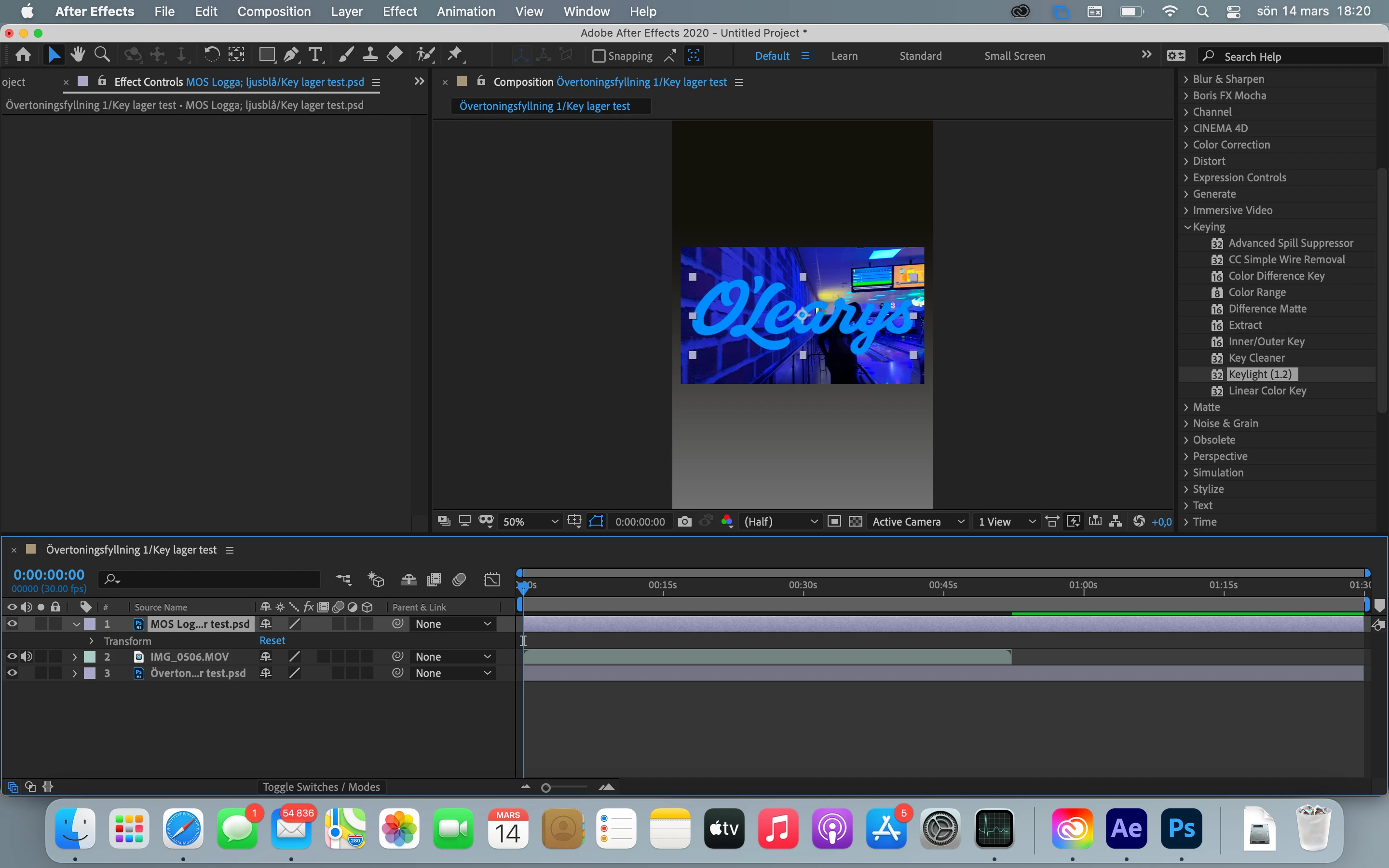The image size is (1389, 868).
Task: Mute audio of the IMG_0506.MOV layer
Action: pos(27,656)
